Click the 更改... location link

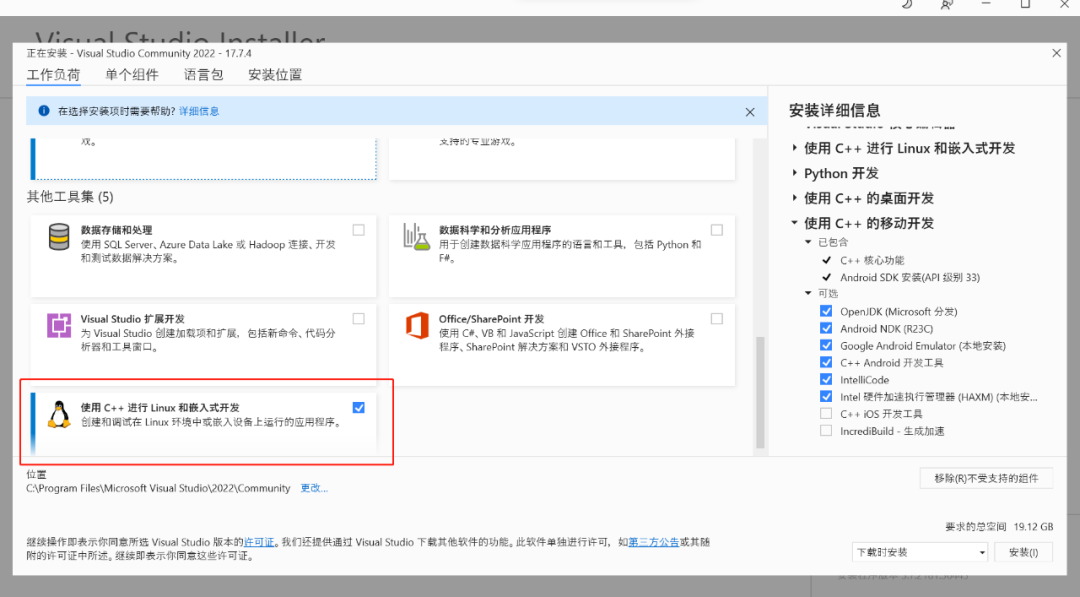(x=314, y=488)
